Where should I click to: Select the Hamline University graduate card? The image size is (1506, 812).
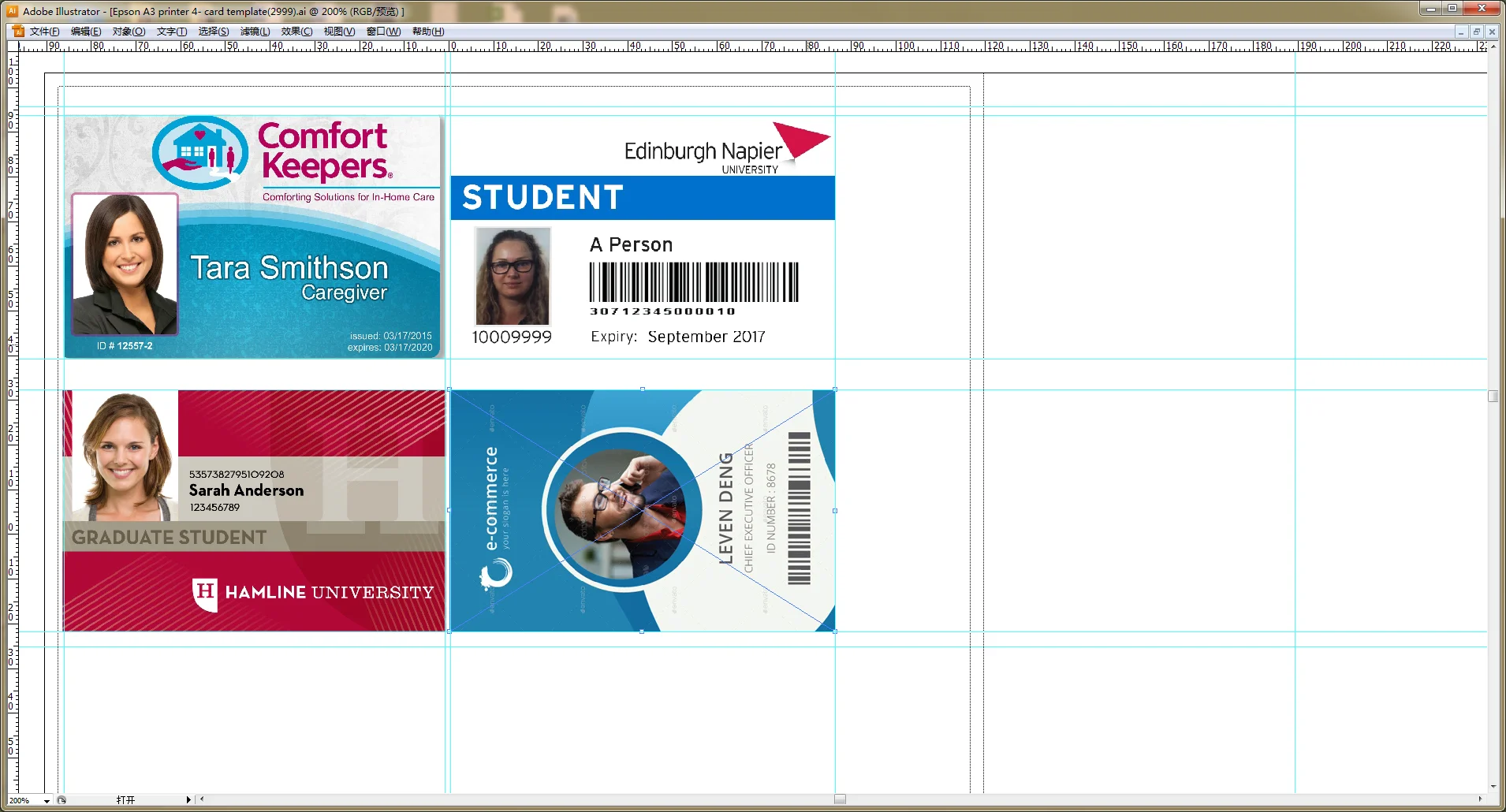tap(254, 510)
